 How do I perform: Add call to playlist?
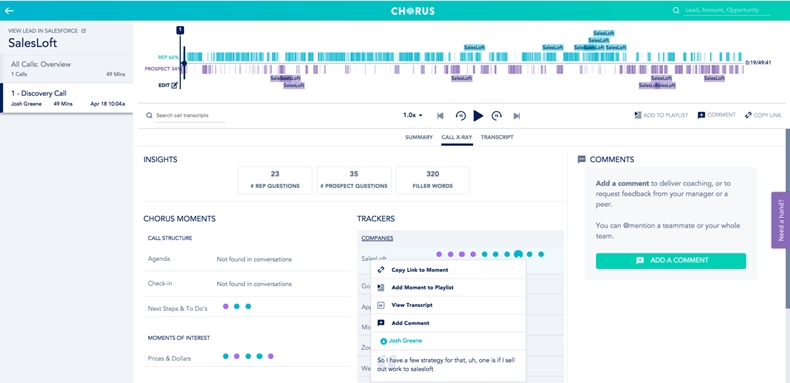click(x=661, y=115)
